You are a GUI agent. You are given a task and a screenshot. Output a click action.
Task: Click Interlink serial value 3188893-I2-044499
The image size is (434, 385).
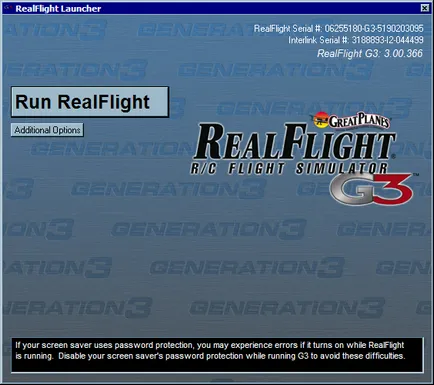[388, 40]
